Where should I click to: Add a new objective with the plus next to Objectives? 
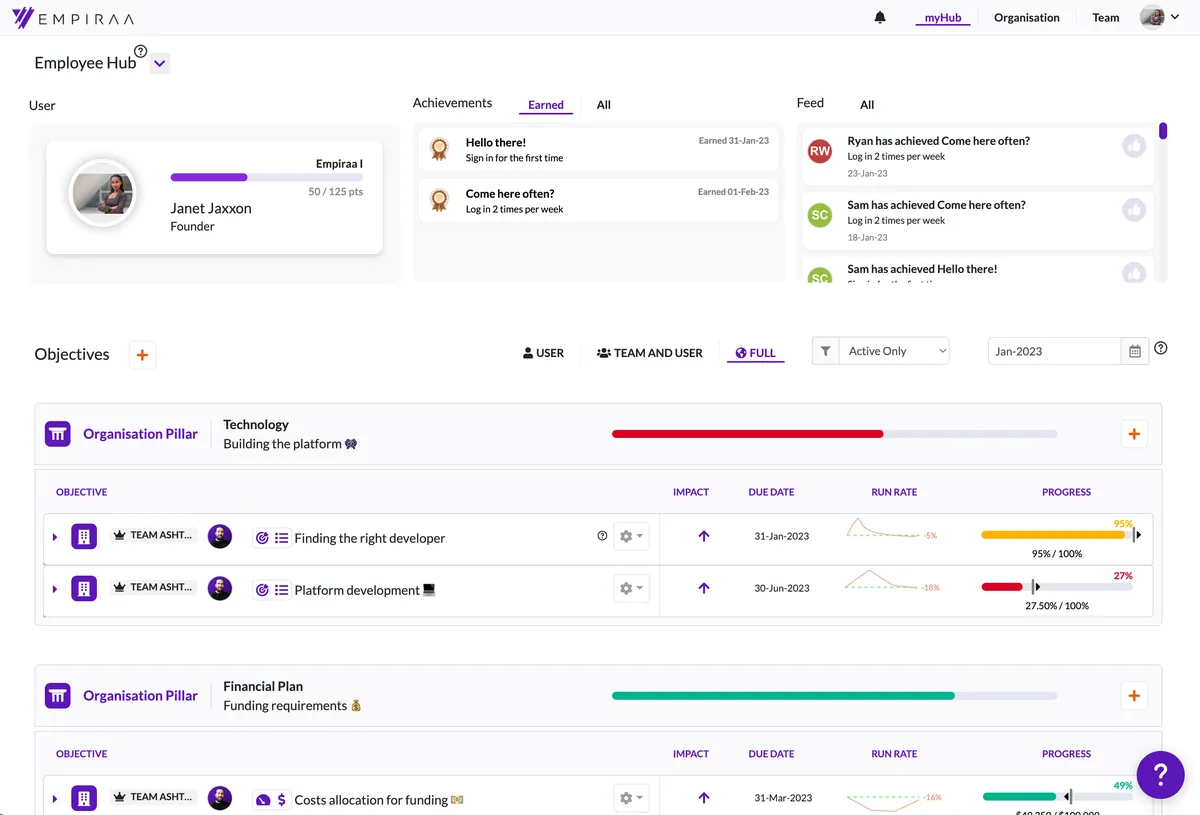point(142,354)
